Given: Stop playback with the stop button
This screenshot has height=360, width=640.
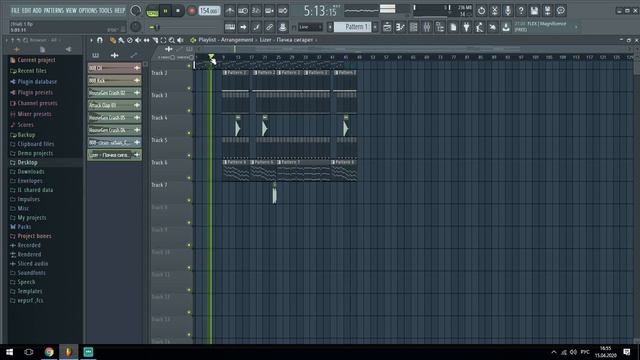Looking at the screenshot, I should [x=178, y=11].
